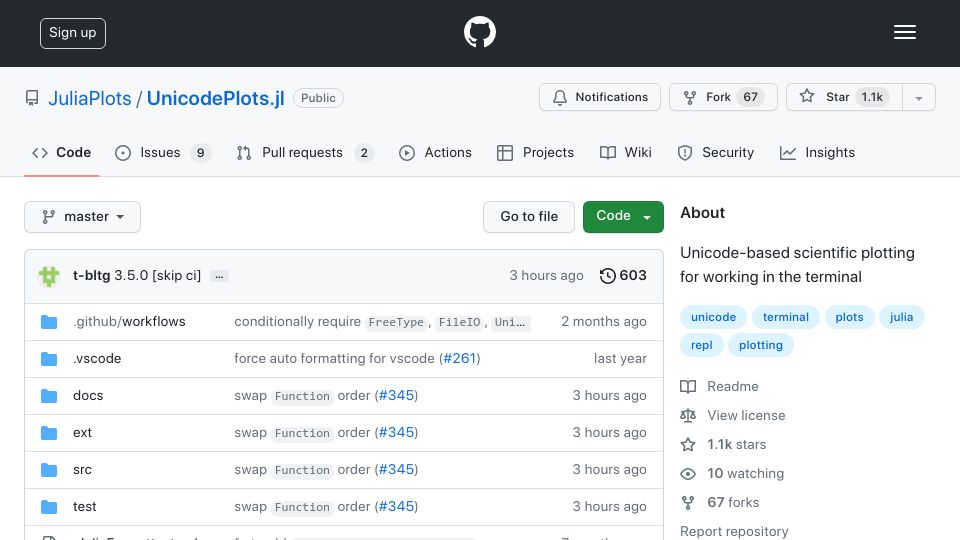Open the src folder
This screenshot has height=540, width=960.
tap(82, 470)
